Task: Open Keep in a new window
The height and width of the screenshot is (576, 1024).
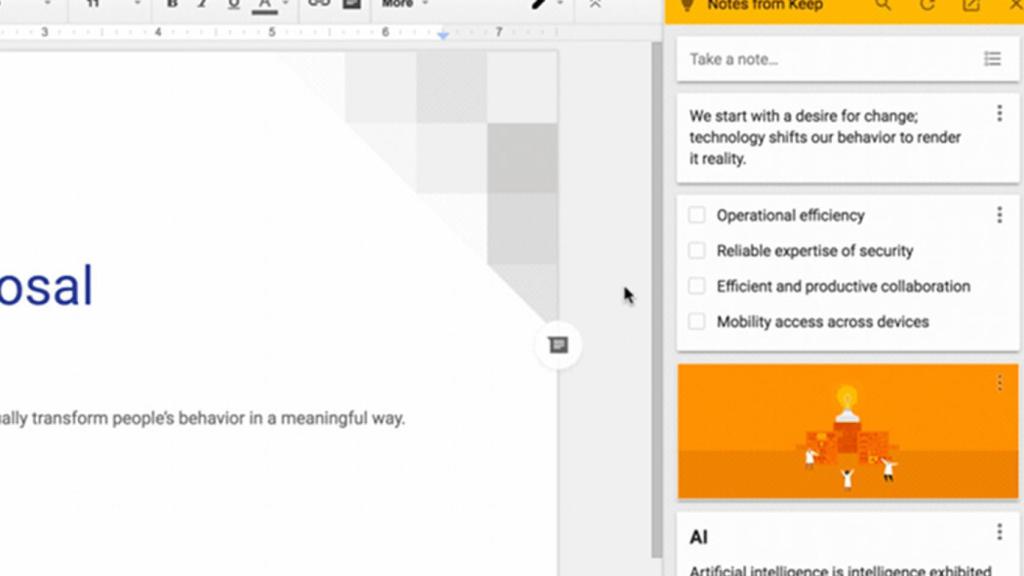Action: point(970,5)
